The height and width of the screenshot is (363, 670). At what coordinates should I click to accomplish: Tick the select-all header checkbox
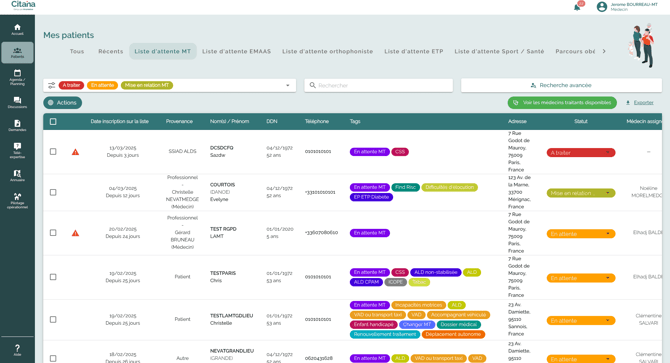tap(53, 122)
